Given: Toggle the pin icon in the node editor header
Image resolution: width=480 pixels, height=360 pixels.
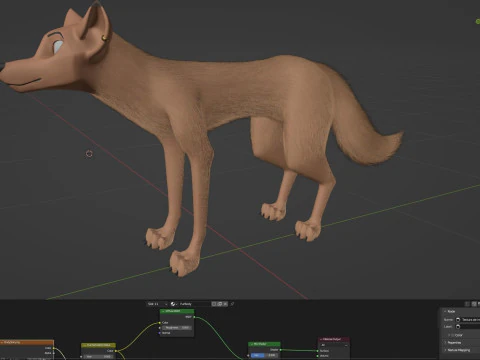Looking at the screenshot, I should coord(232,304).
